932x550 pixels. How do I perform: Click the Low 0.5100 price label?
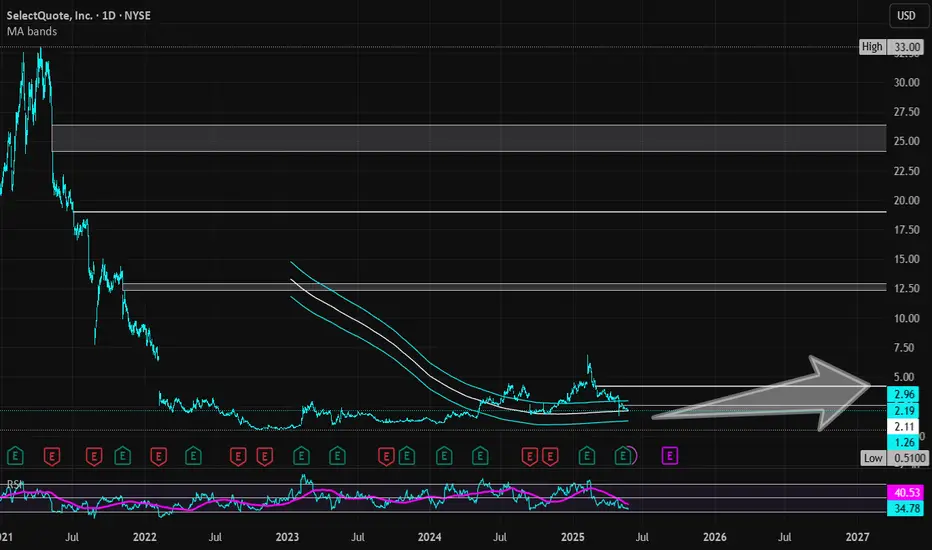coord(895,458)
